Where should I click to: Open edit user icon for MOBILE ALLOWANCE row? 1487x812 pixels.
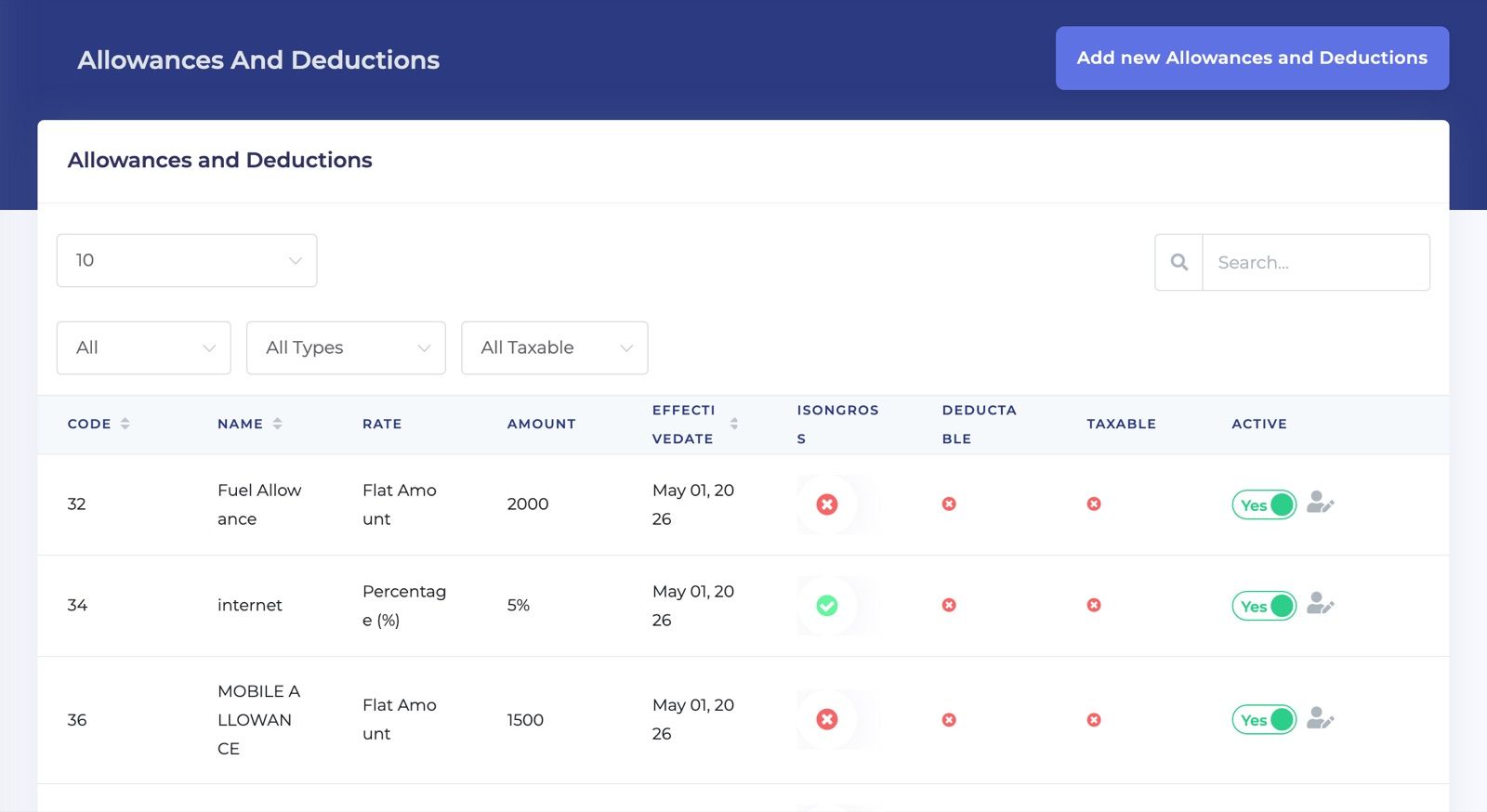[x=1320, y=718]
